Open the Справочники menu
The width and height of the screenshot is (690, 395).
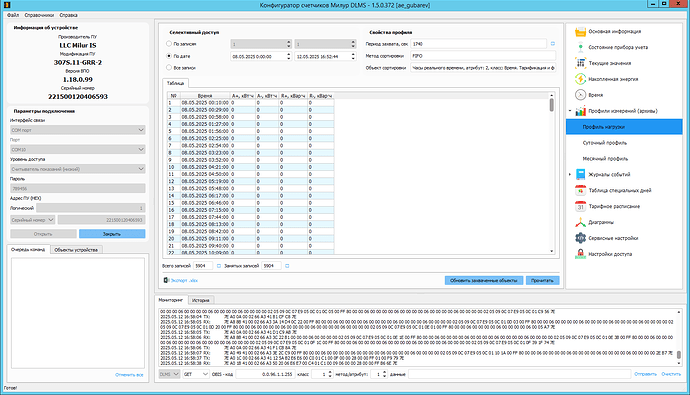(39, 15)
